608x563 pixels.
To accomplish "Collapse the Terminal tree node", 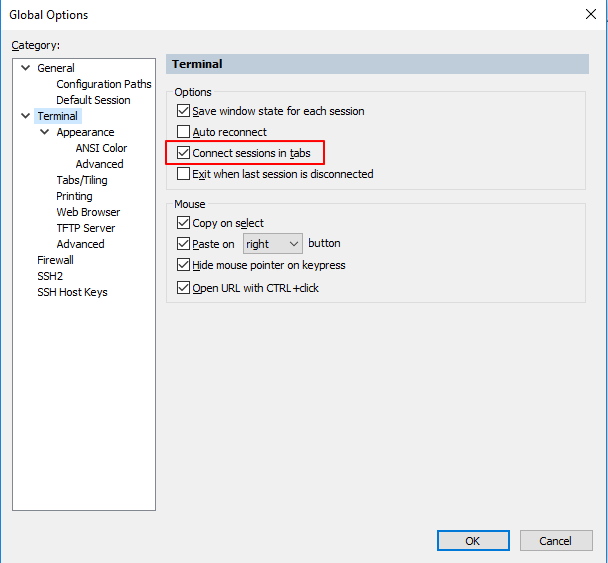I will (x=25, y=116).
